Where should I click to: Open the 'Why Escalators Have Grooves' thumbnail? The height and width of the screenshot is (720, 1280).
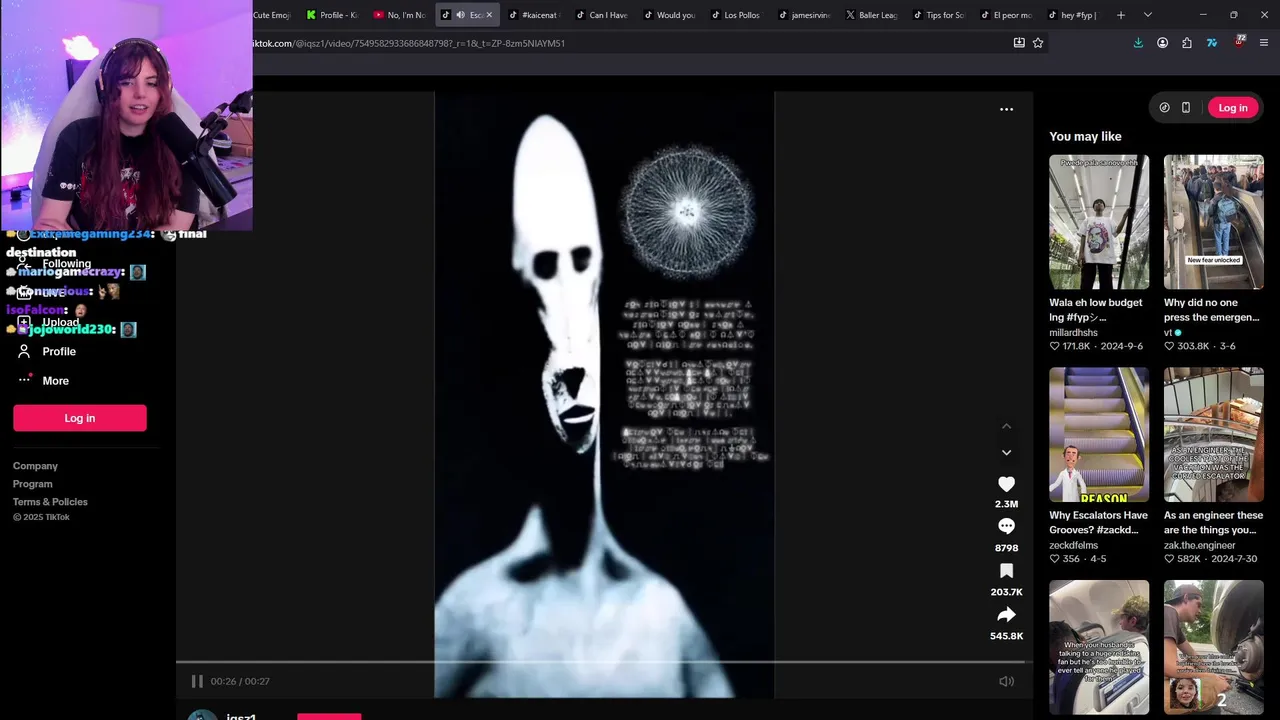point(1099,434)
